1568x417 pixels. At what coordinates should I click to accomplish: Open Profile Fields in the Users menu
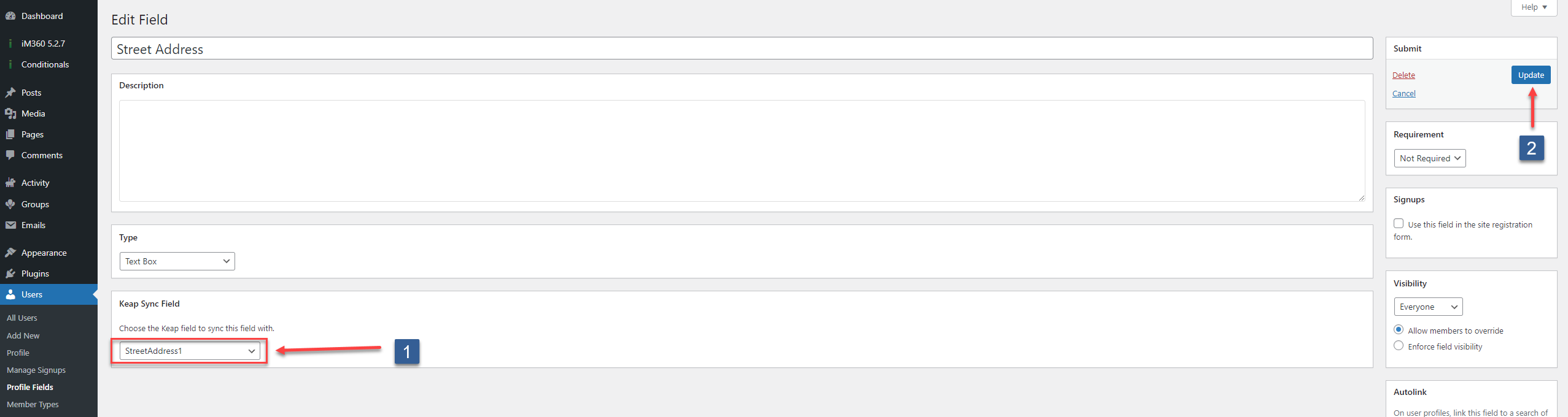(29, 387)
